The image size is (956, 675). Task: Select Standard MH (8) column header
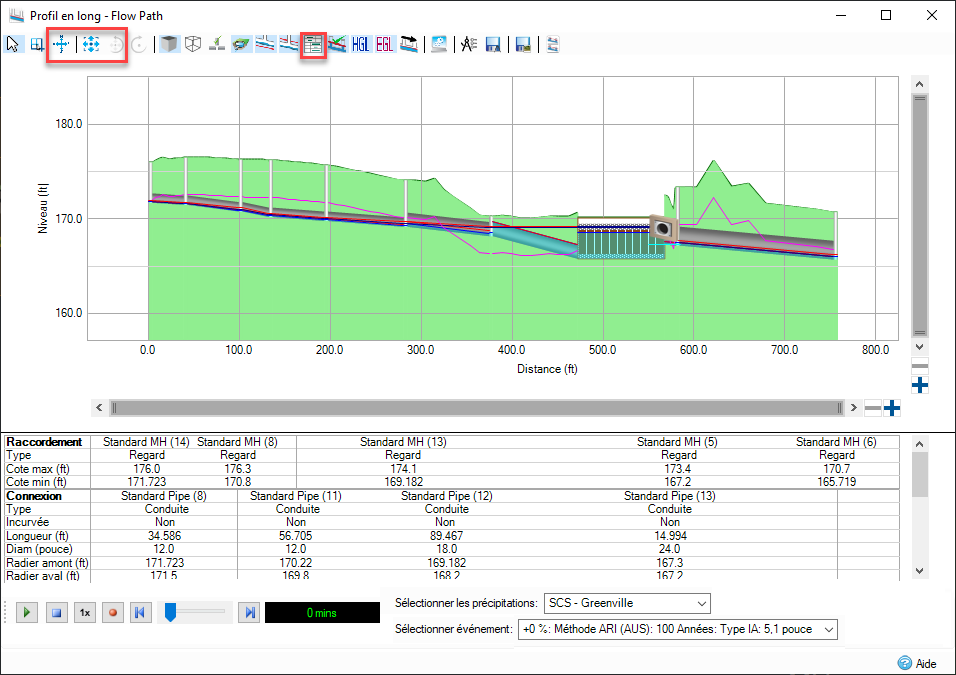[x=237, y=442]
